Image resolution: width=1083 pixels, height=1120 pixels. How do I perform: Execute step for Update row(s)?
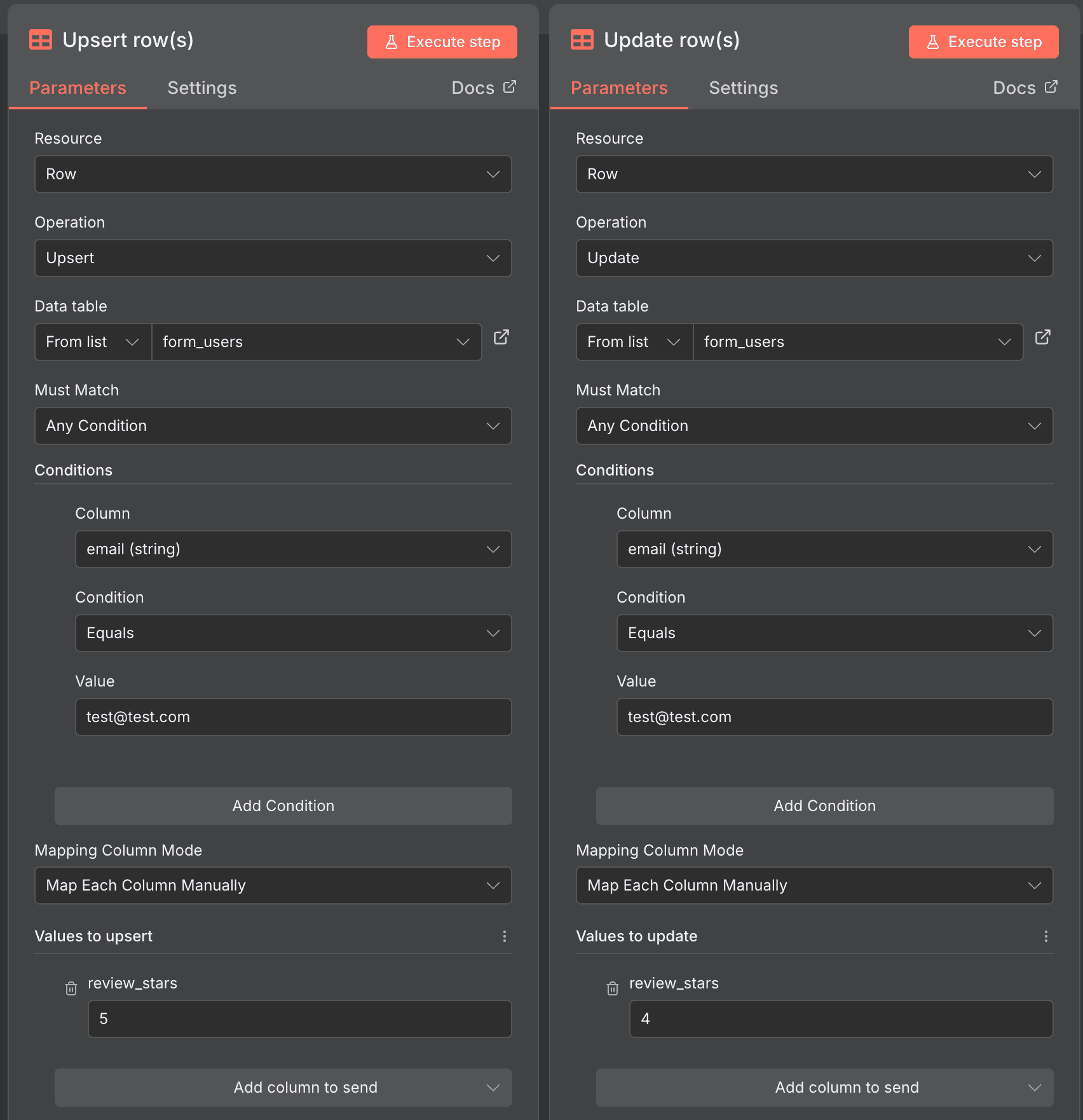983,41
